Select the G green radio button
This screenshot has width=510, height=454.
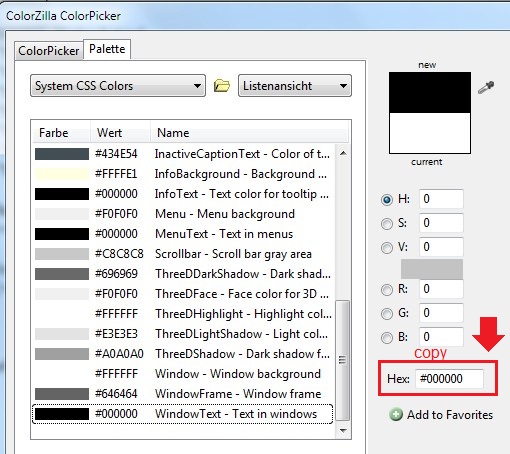[x=387, y=314]
